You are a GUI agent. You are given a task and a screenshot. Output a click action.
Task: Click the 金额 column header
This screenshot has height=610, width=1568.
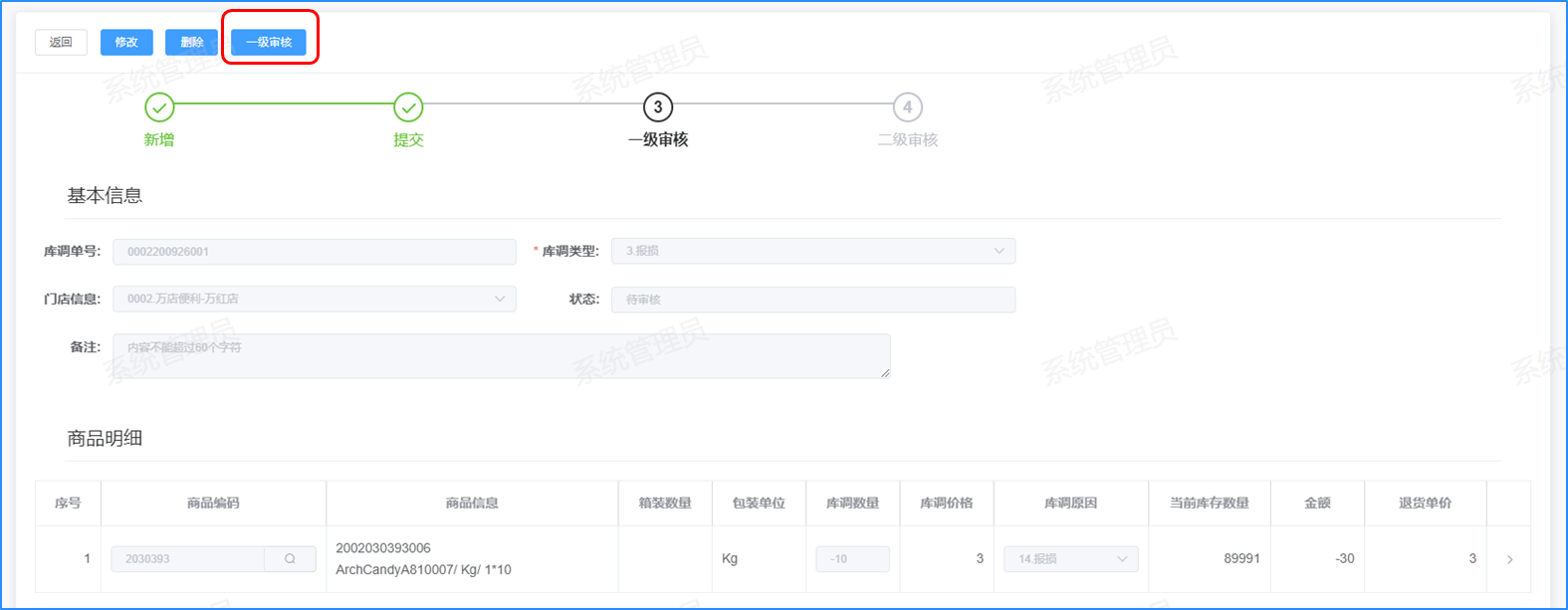point(1317,504)
